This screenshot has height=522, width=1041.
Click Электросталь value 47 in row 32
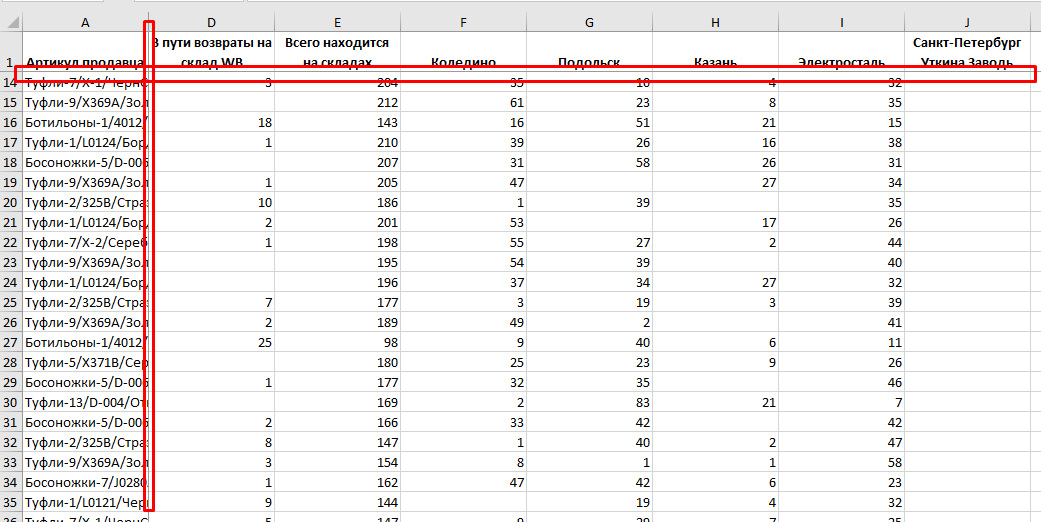coord(841,441)
